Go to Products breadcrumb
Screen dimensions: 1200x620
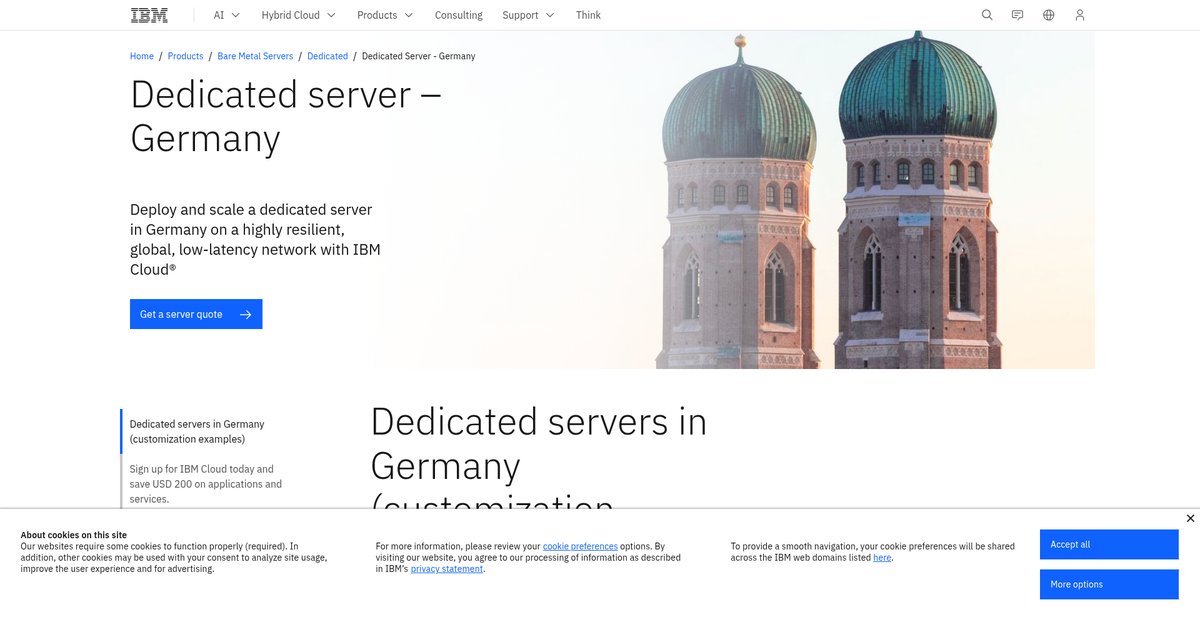pyautogui.click(x=185, y=56)
